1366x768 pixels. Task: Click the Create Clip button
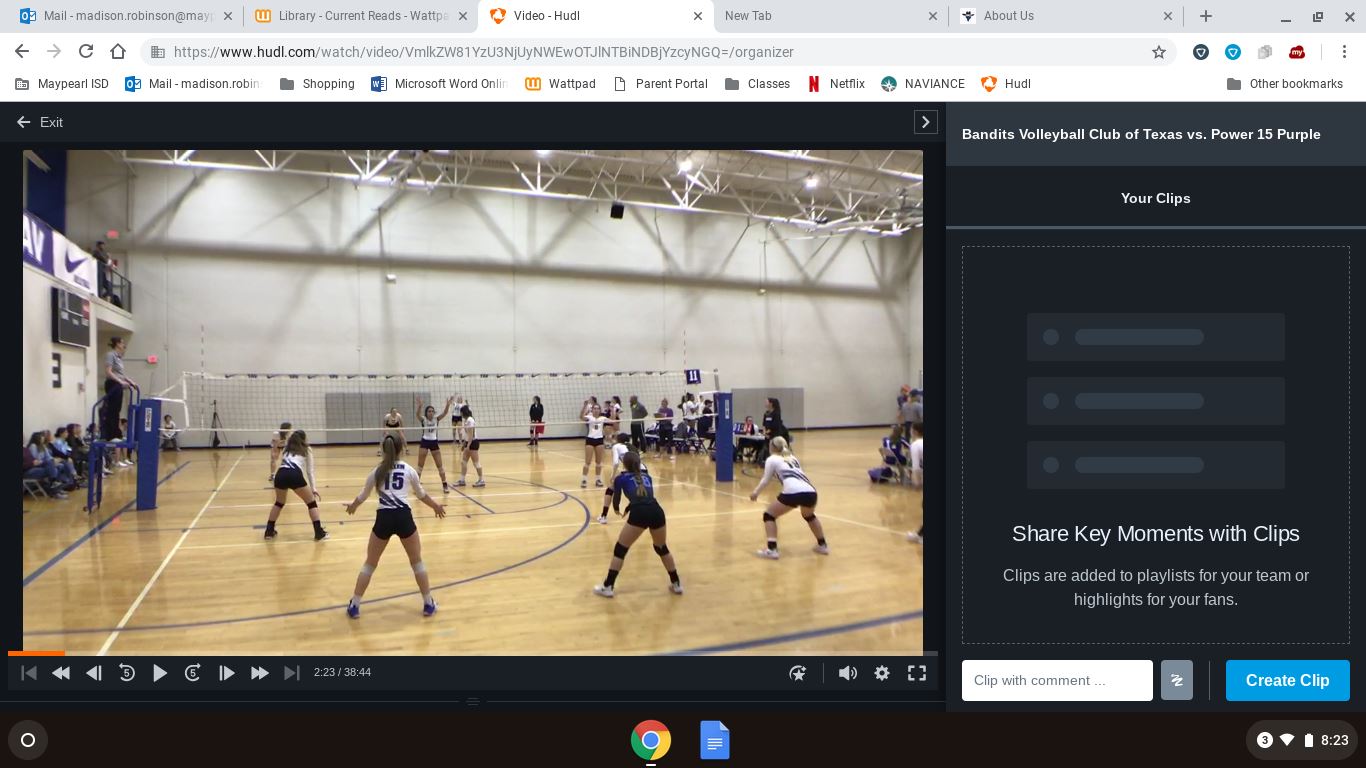(x=1287, y=680)
